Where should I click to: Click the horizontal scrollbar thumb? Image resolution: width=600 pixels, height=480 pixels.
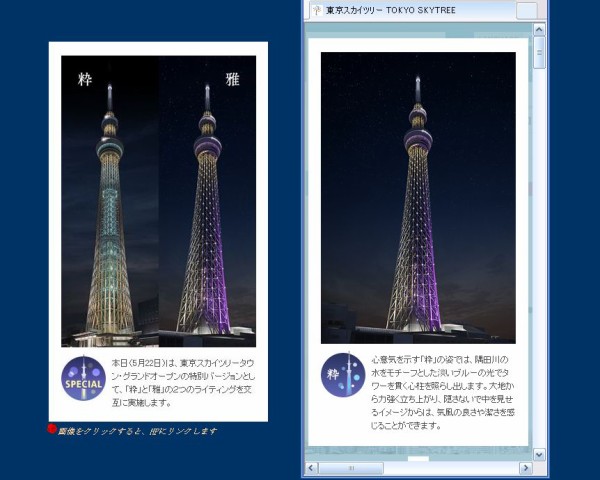351,468
